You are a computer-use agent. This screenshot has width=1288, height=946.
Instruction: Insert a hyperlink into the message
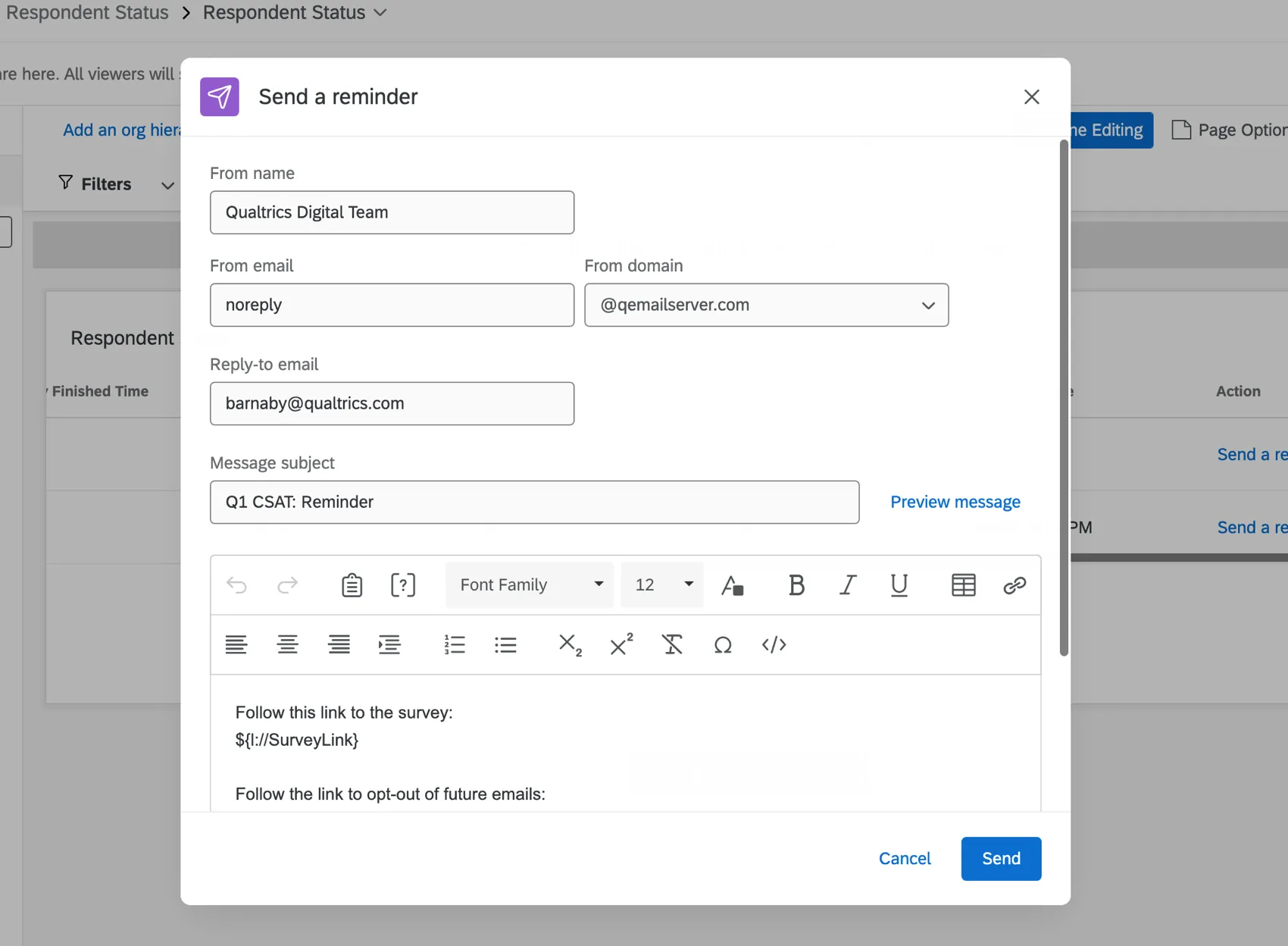click(1014, 584)
